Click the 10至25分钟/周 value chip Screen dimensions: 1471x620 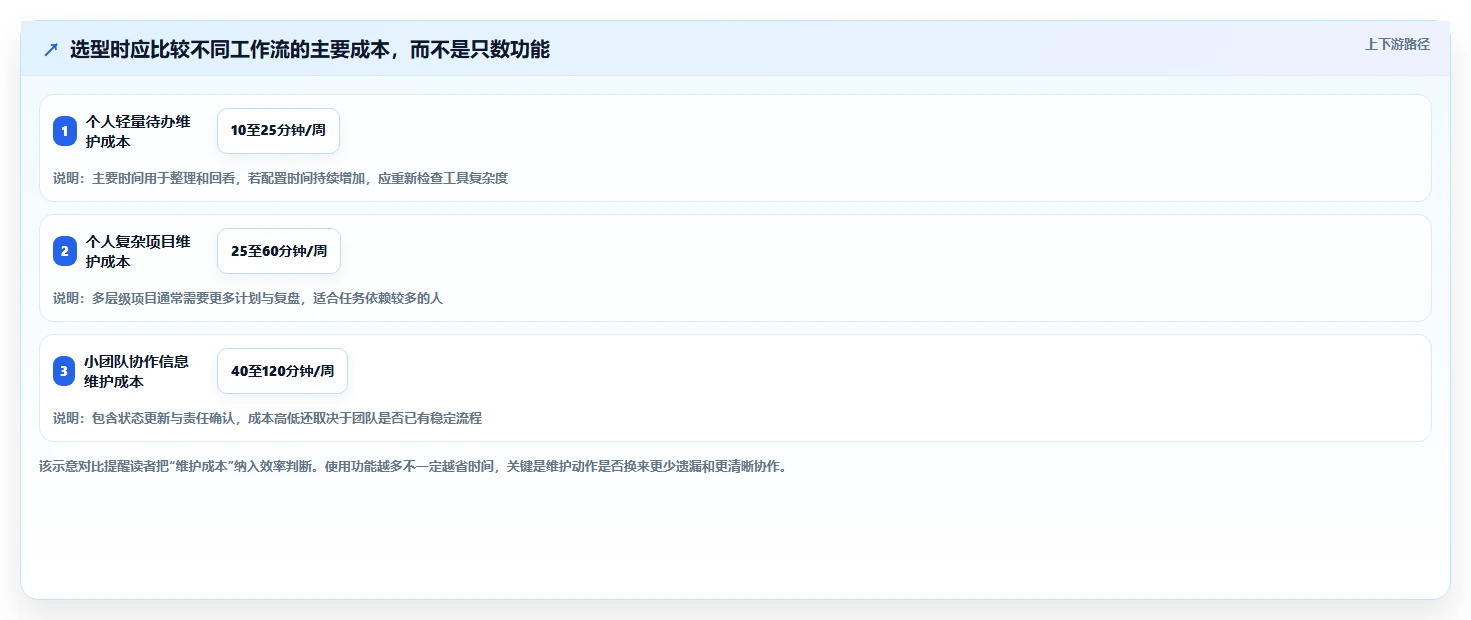coord(278,131)
